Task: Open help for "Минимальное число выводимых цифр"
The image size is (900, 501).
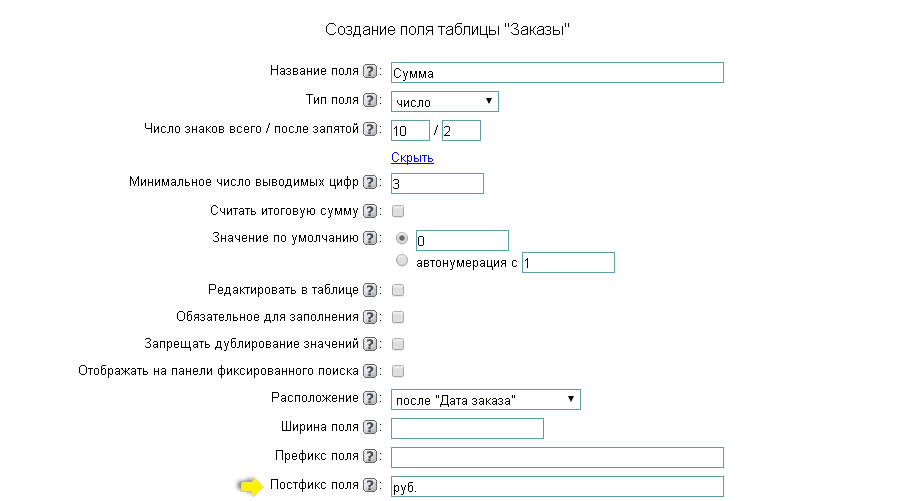Action: (x=370, y=182)
